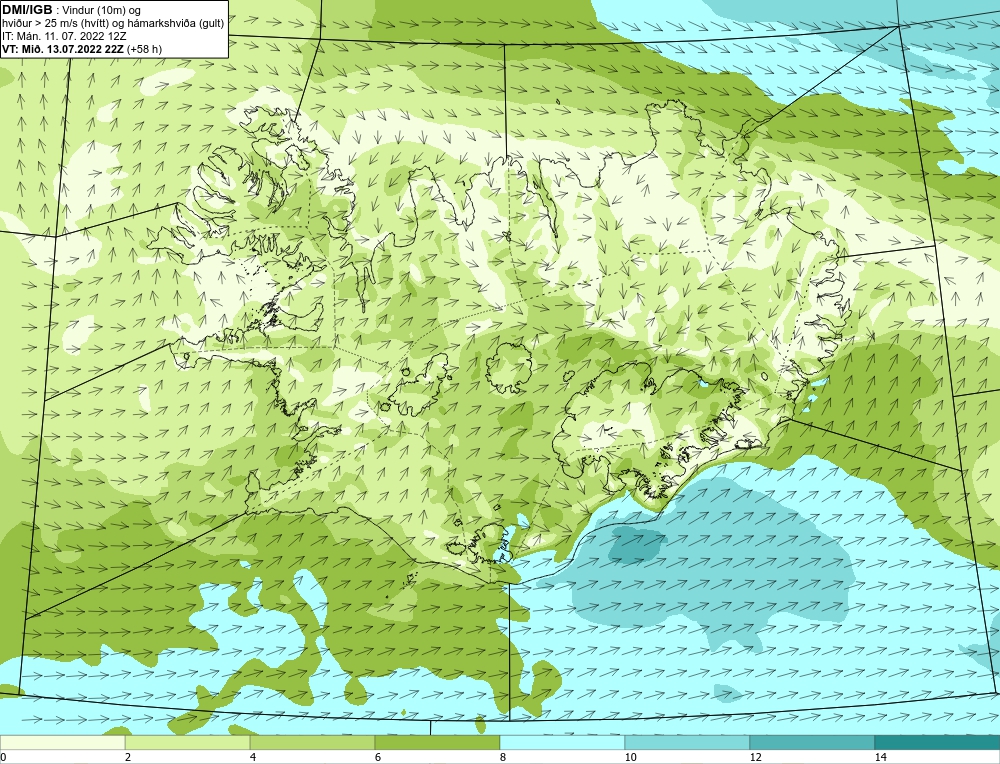1000x764 pixels.
Task: Click the '4' scale label
Action: click(253, 757)
